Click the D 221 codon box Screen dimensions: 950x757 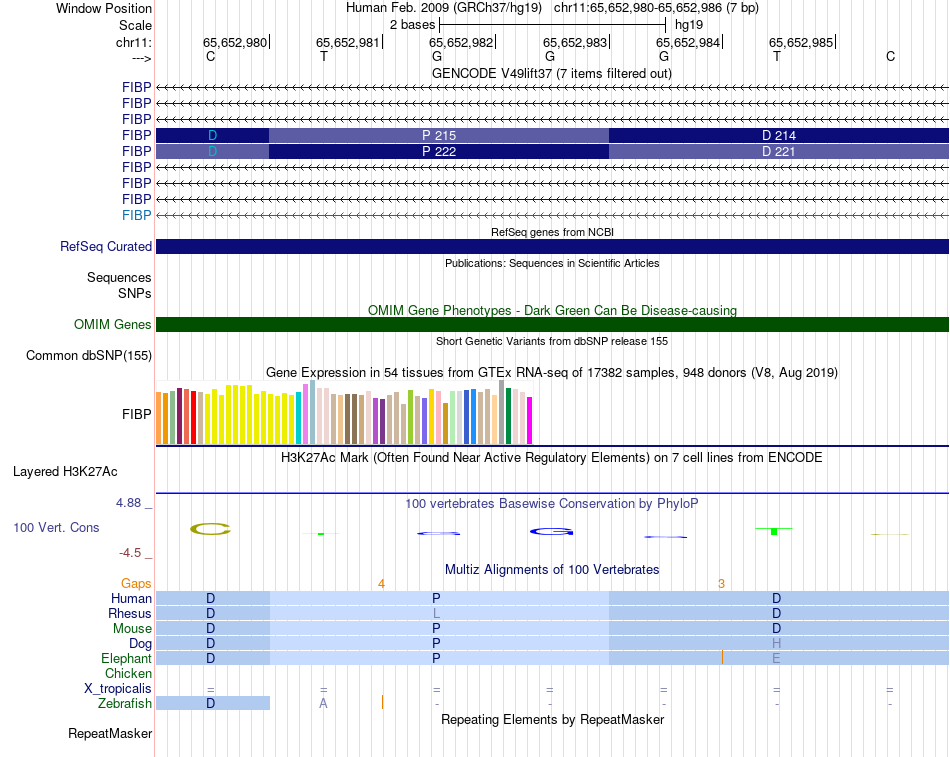[x=779, y=152]
